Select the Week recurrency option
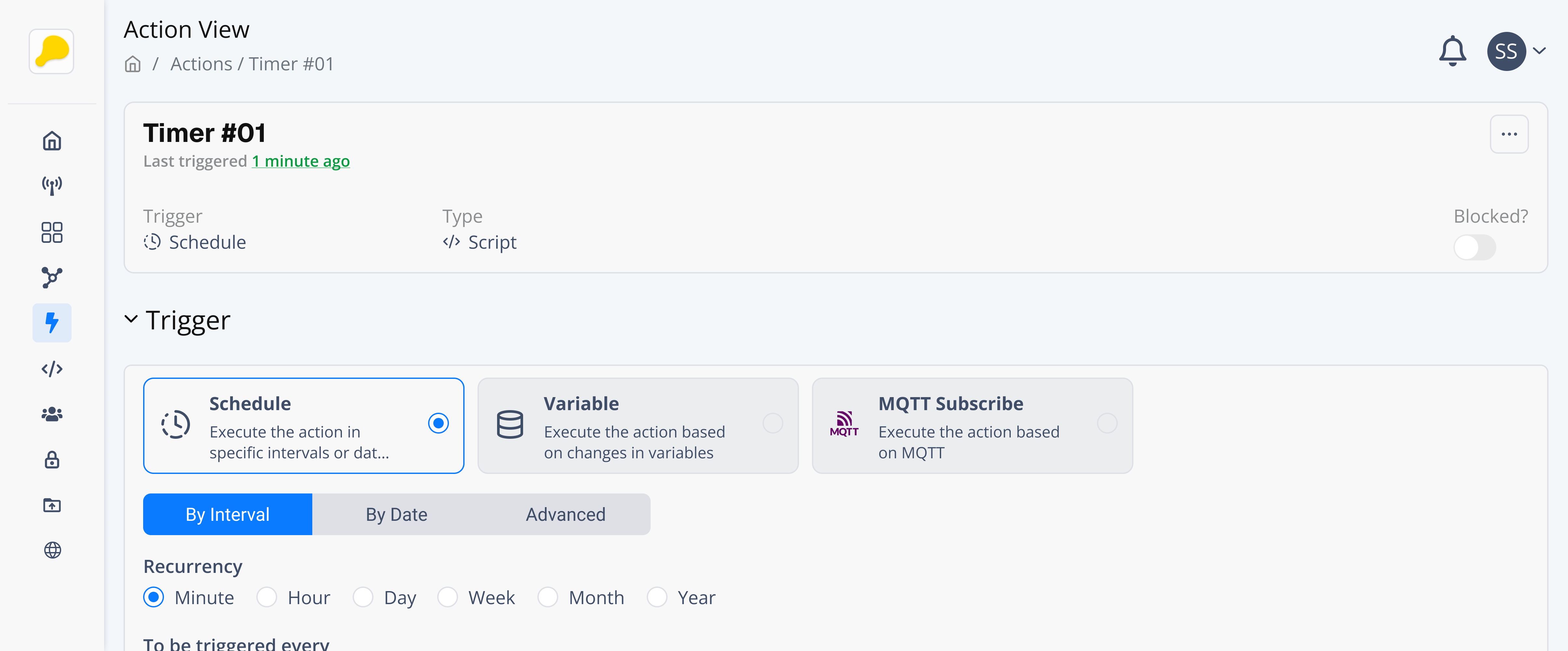This screenshot has width=1568, height=651. (x=447, y=597)
